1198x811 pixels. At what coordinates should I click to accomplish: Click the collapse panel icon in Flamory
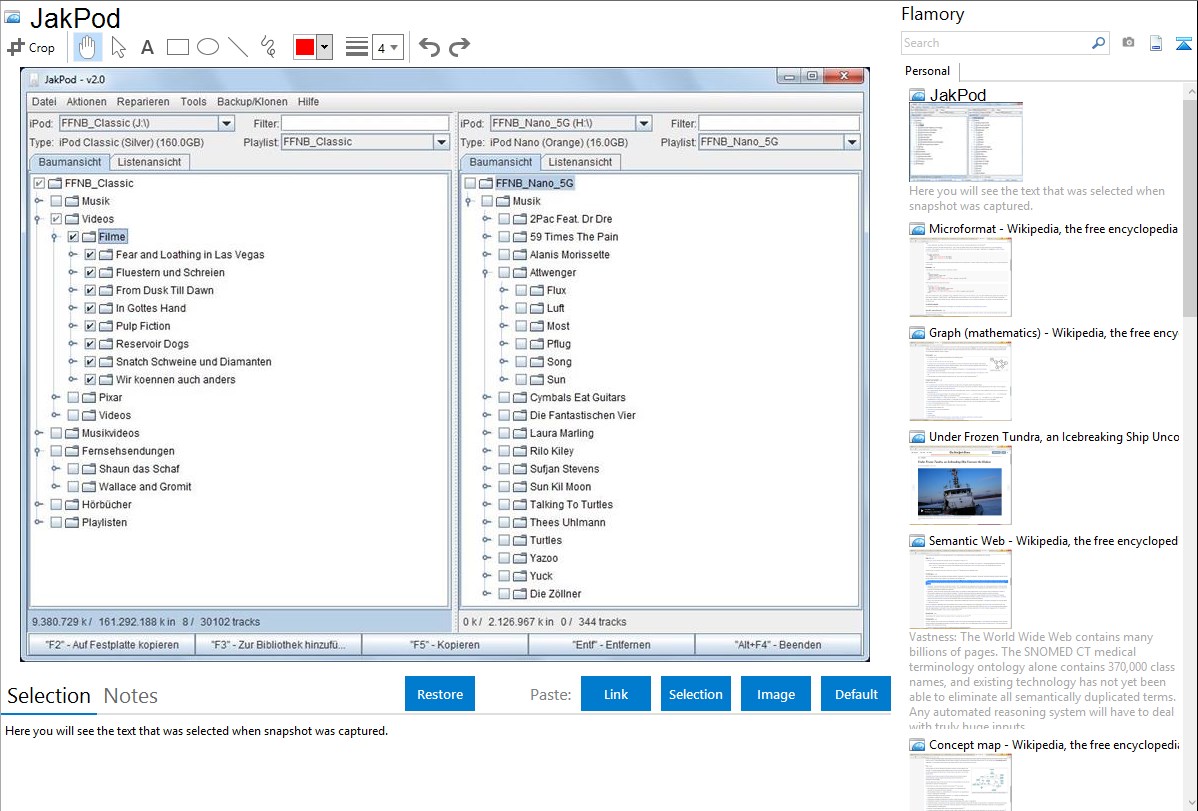[1183, 44]
